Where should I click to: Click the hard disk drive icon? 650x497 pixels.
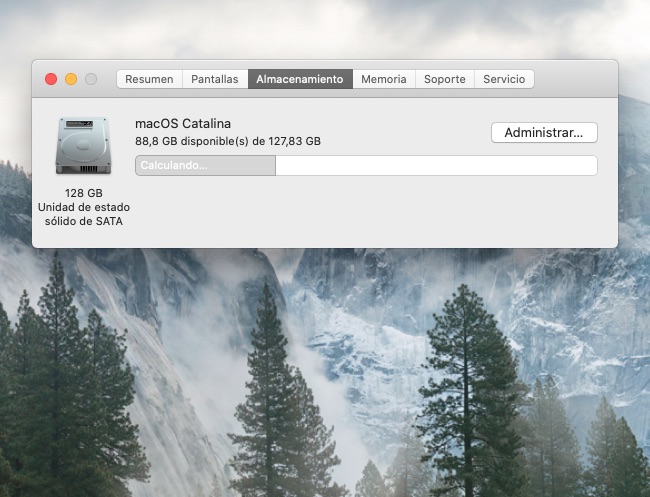click(x=83, y=148)
